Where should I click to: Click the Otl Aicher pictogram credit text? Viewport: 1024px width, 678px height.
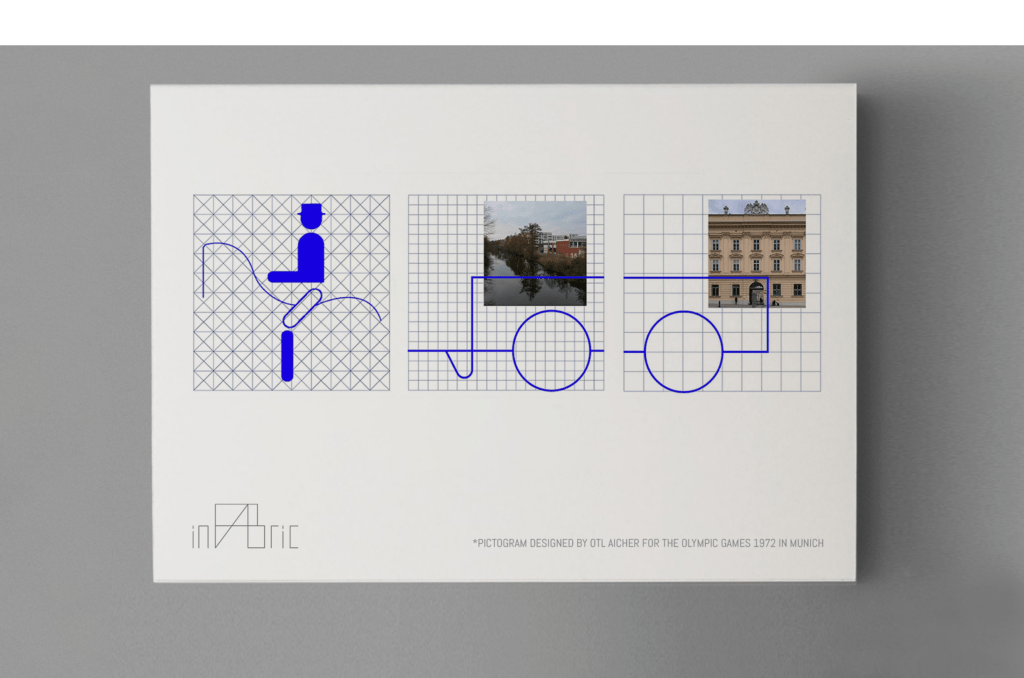pyautogui.click(x=648, y=543)
